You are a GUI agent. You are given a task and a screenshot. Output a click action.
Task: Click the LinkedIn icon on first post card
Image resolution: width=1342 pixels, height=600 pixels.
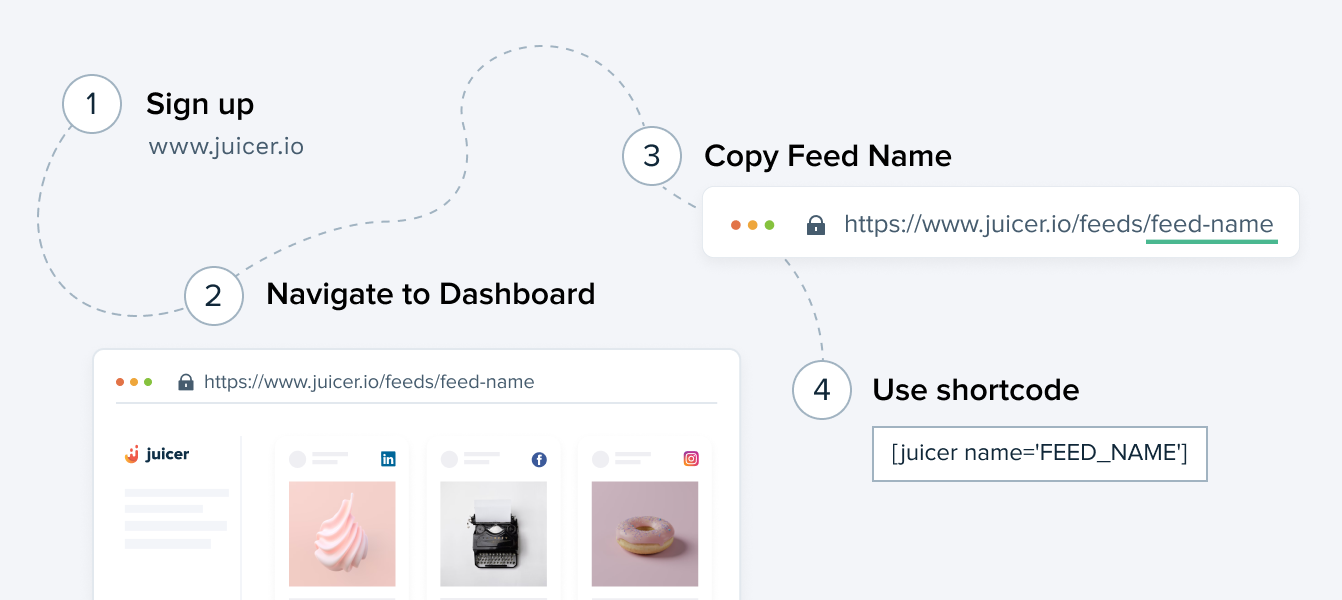(x=388, y=459)
